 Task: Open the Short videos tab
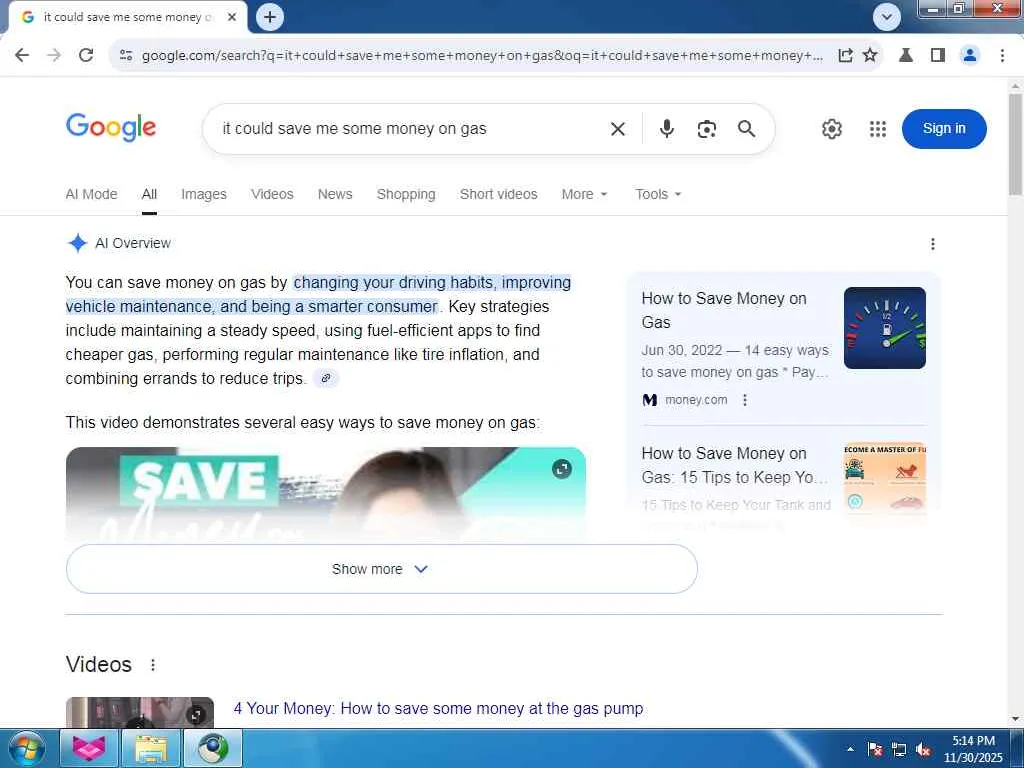(x=498, y=195)
